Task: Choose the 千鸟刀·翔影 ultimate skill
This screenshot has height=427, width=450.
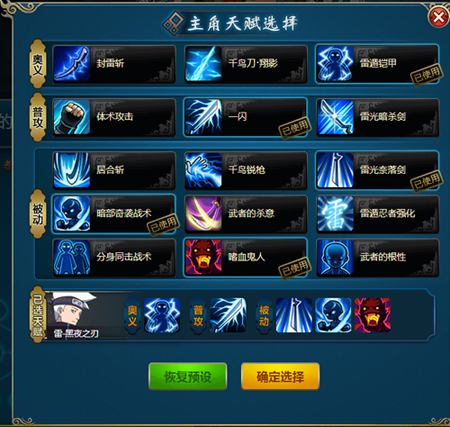Action: click(x=246, y=64)
